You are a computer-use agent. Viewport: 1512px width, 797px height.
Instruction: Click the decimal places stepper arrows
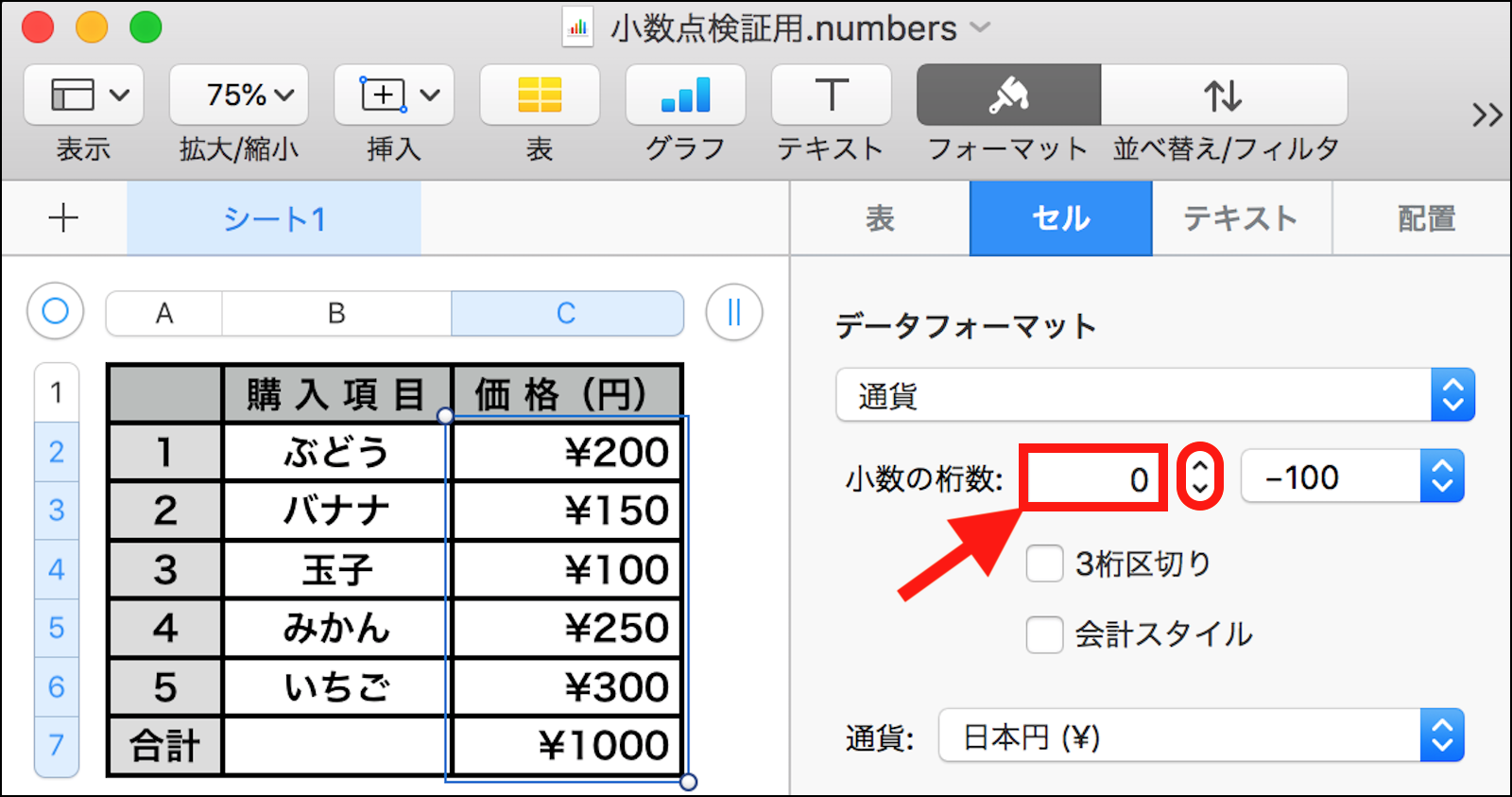[x=1200, y=477]
